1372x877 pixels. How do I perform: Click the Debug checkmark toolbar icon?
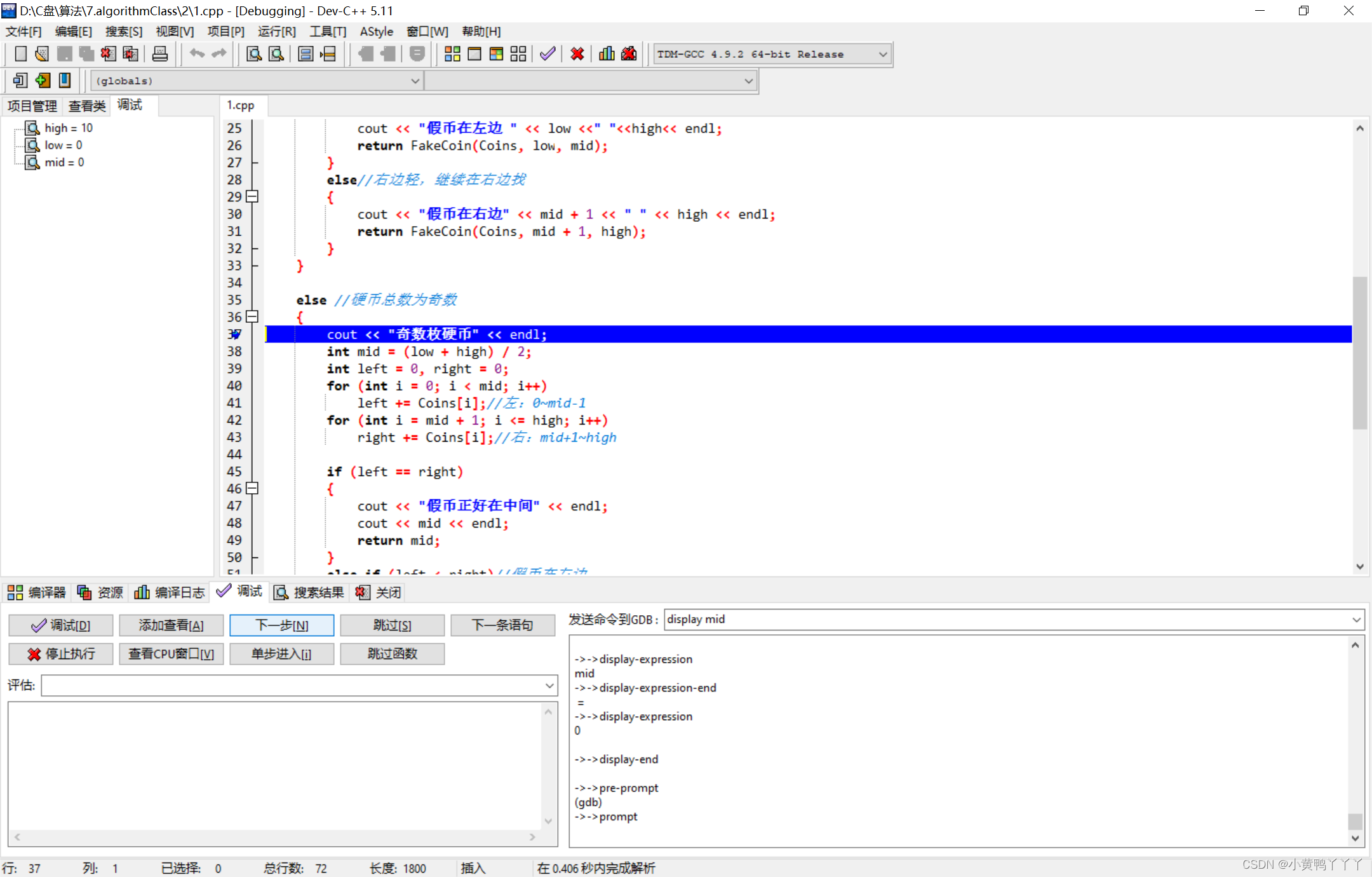click(x=548, y=54)
